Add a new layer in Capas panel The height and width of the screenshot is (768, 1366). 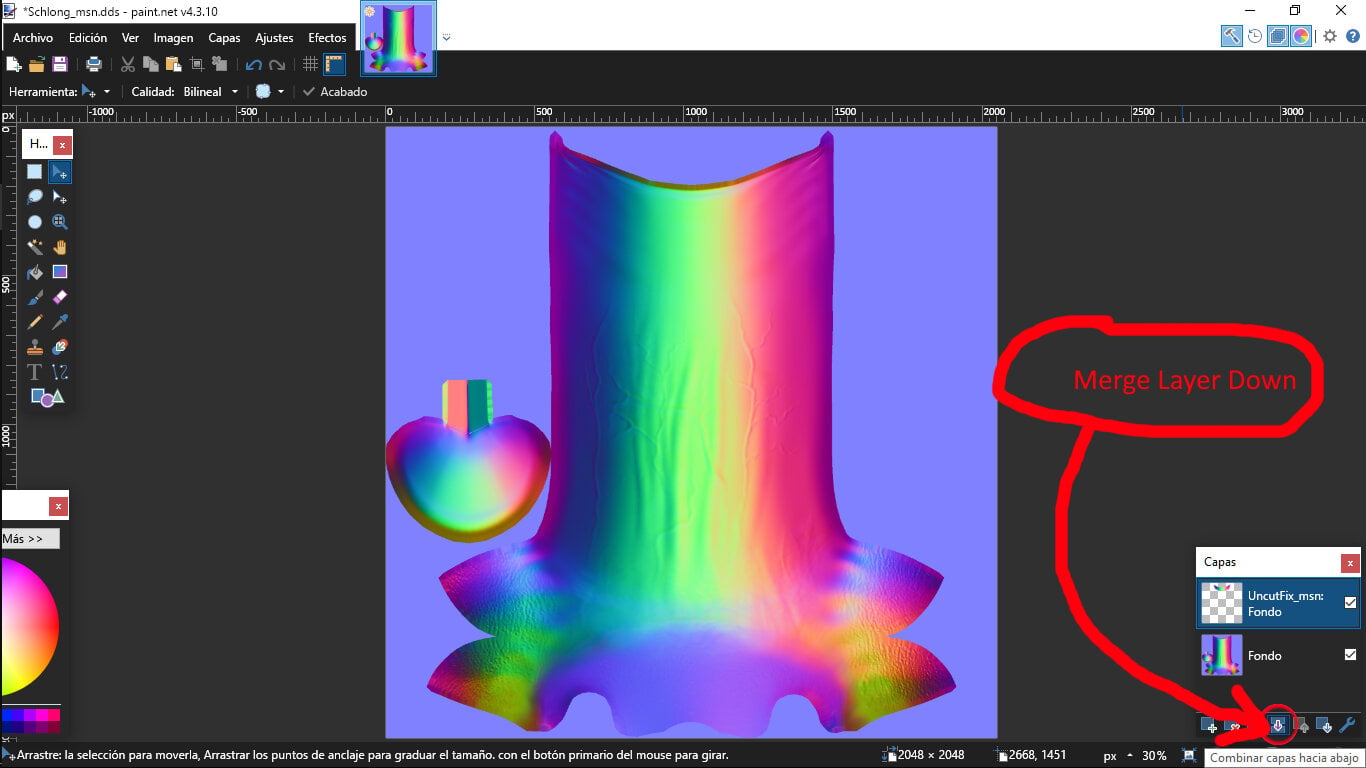tap(1209, 726)
